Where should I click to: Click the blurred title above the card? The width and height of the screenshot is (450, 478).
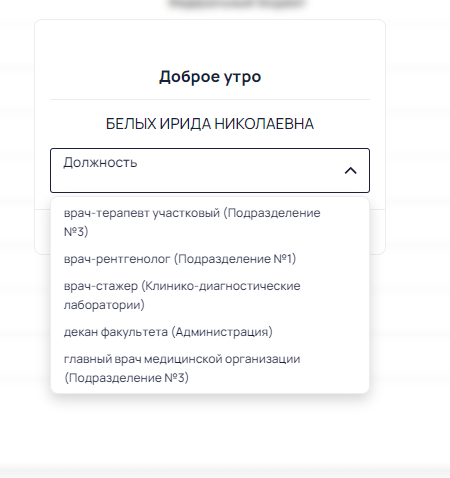(x=237, y=3)
